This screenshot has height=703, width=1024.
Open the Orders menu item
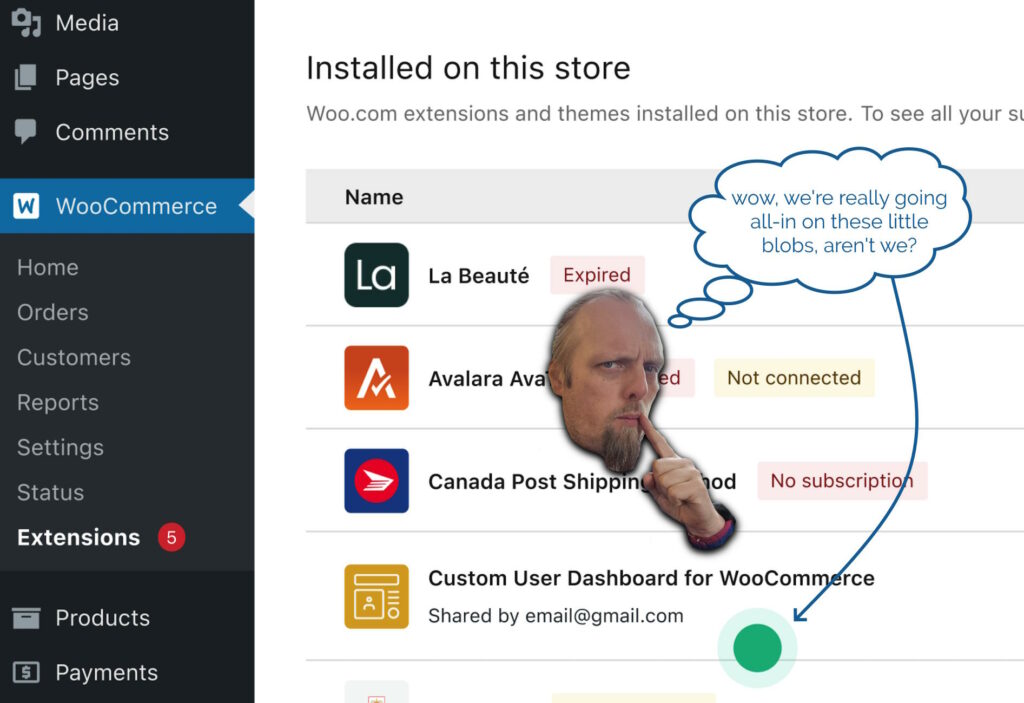pos(51,312)
